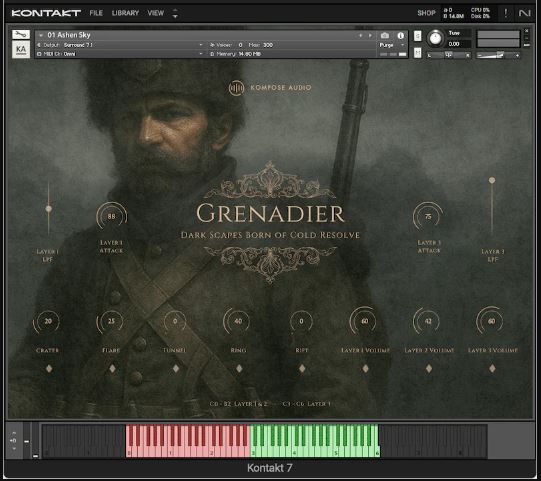The width and height of the screenshot is (541, 481).
Task: Click the rack view up/down arrows next to VIEW
Action: coord(175,13)
